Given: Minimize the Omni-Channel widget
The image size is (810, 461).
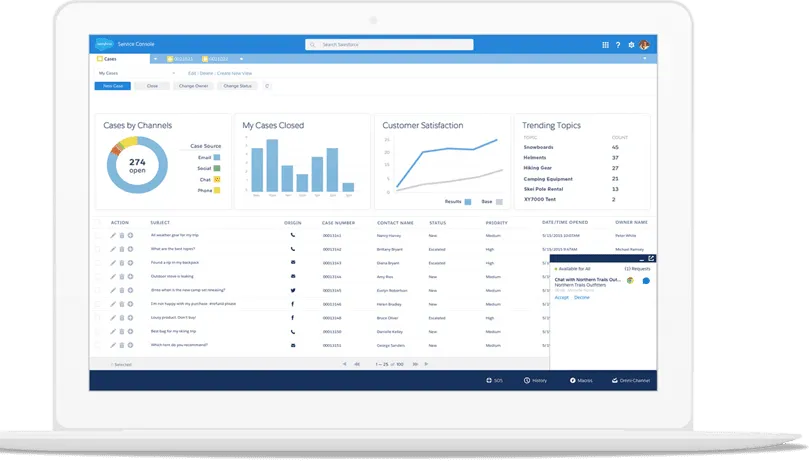Looking at the screenshot, I should pos(642,259).
